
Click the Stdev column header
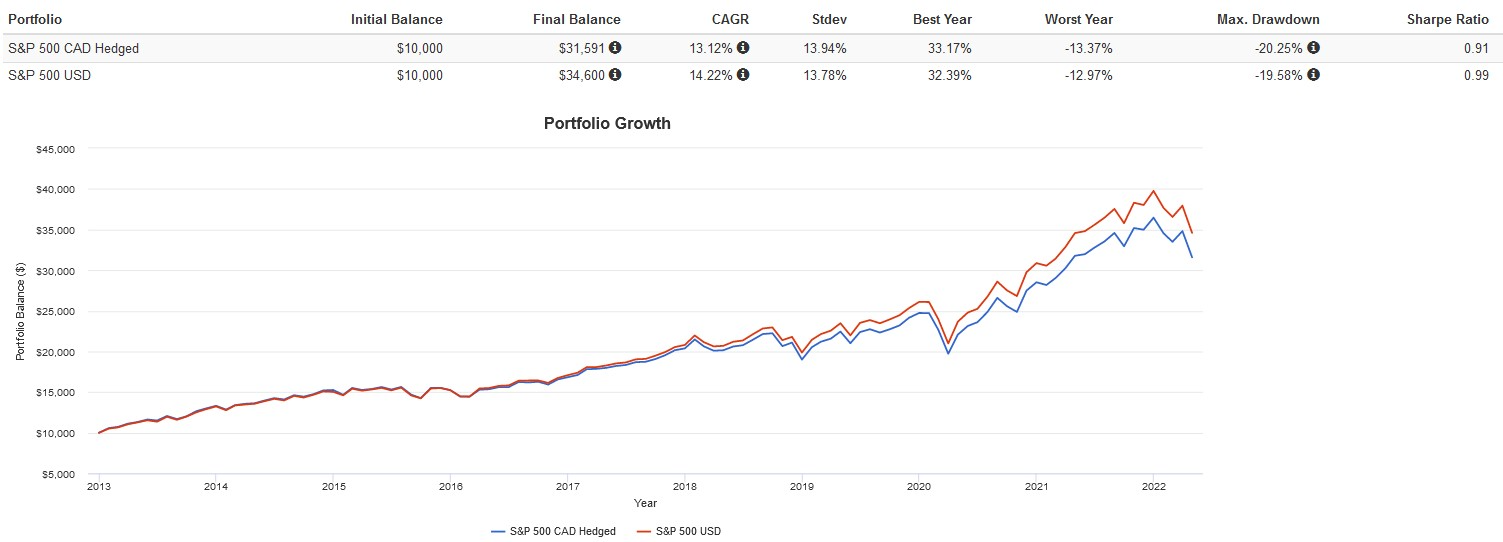pos(828,19)
